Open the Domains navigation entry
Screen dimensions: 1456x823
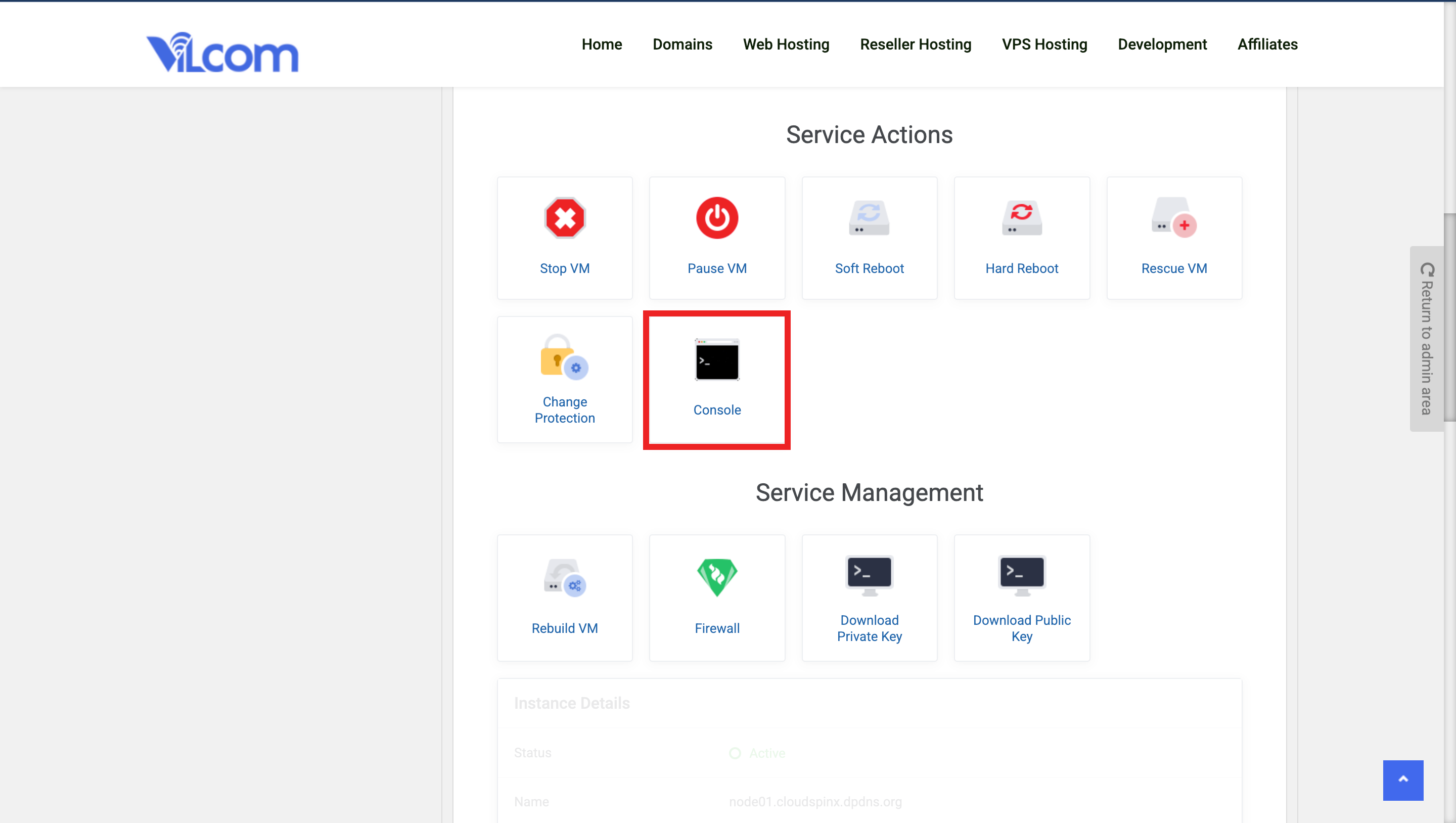(682, 44)
